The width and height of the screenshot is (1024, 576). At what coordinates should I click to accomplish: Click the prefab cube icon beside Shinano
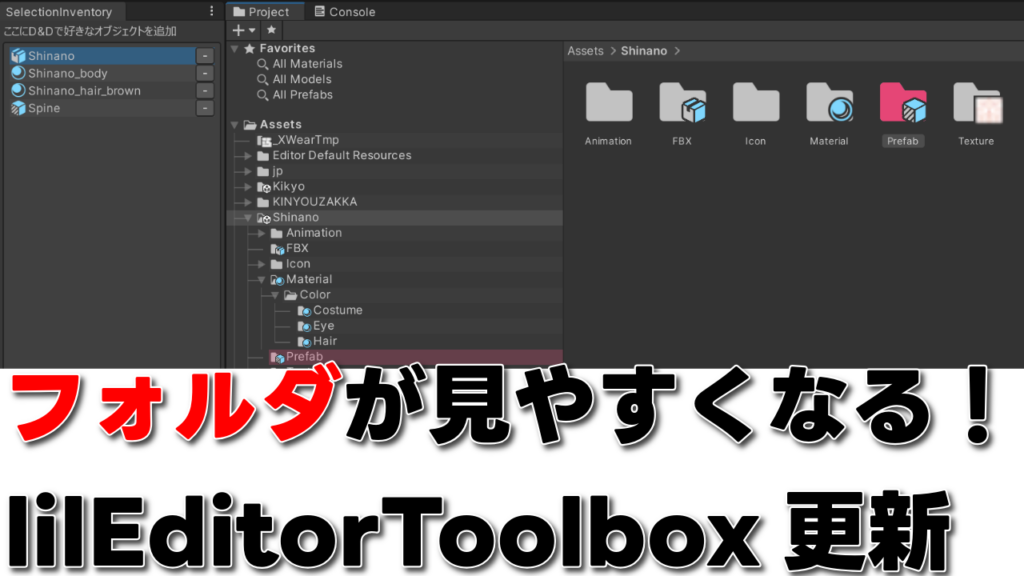click(18, 55)
